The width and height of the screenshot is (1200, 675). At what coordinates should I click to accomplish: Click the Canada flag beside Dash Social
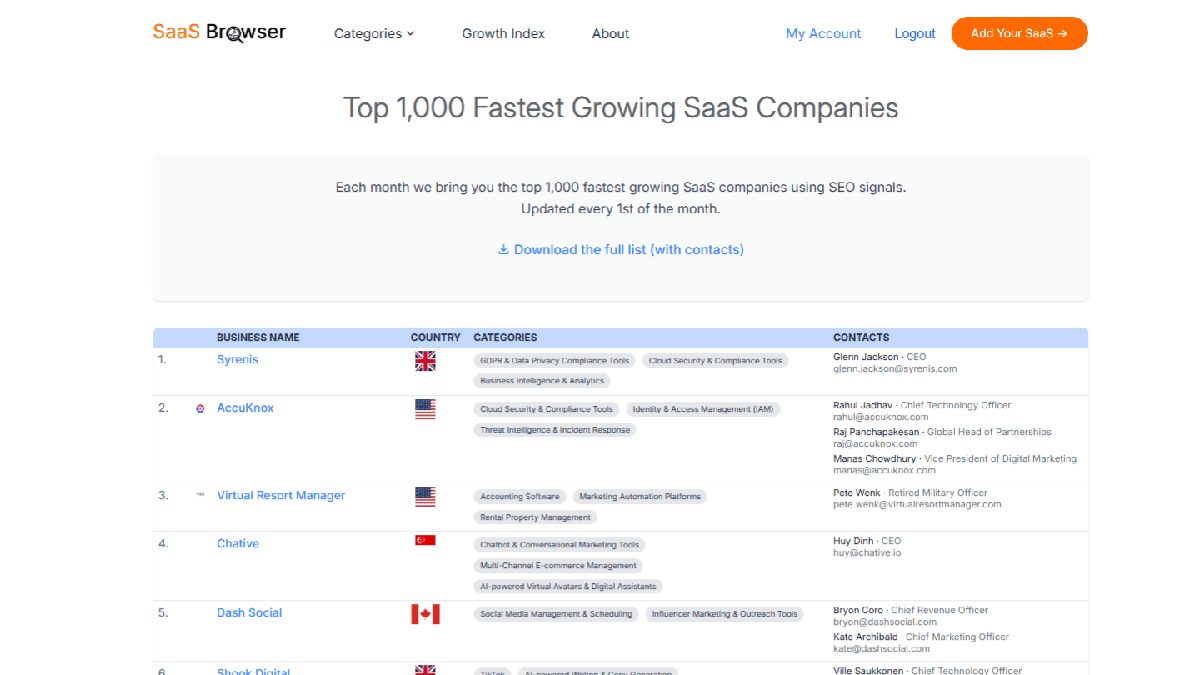pyautogui.click(x=425, y=614)
